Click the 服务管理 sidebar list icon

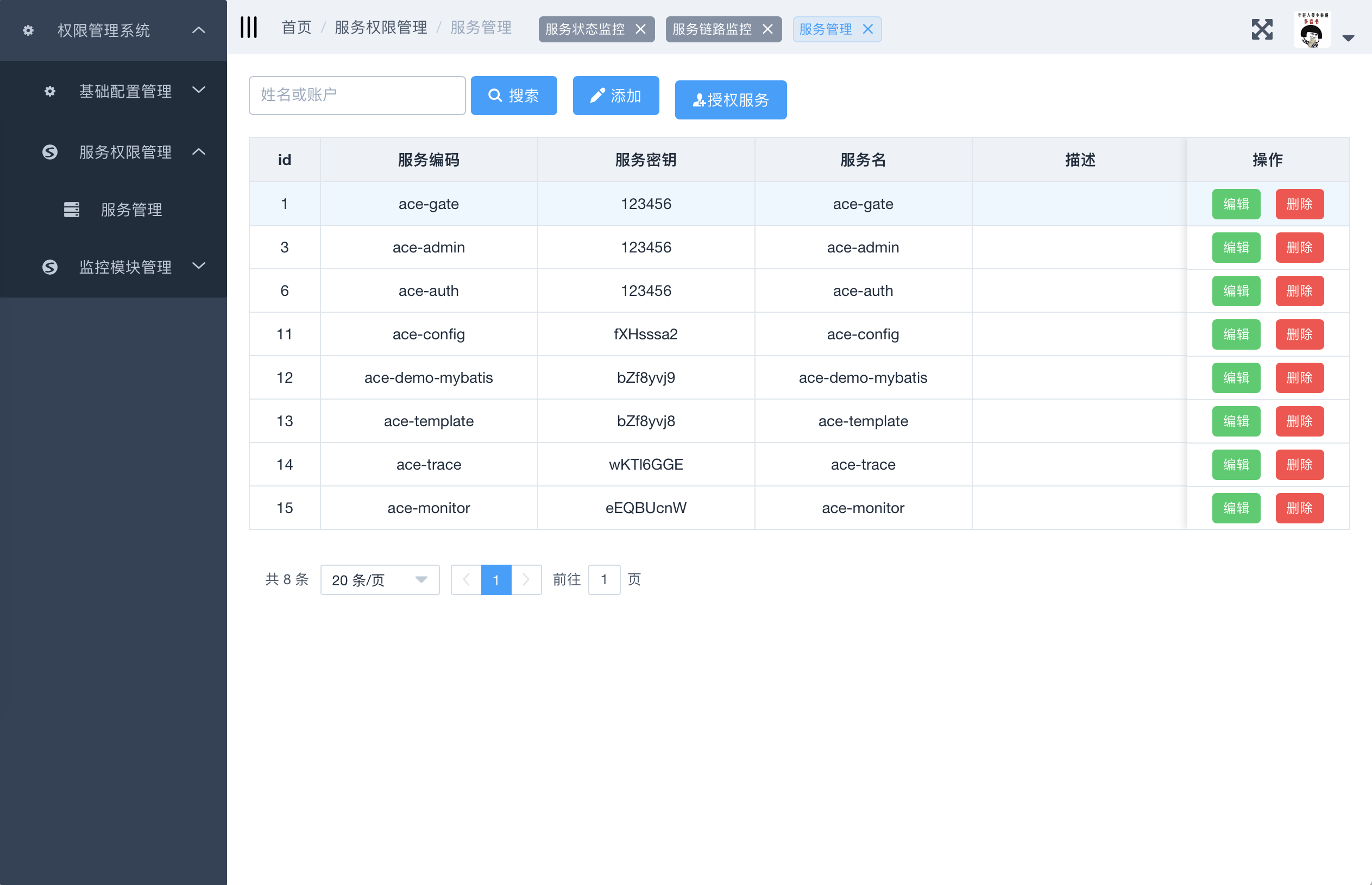(x=71, y=210)
